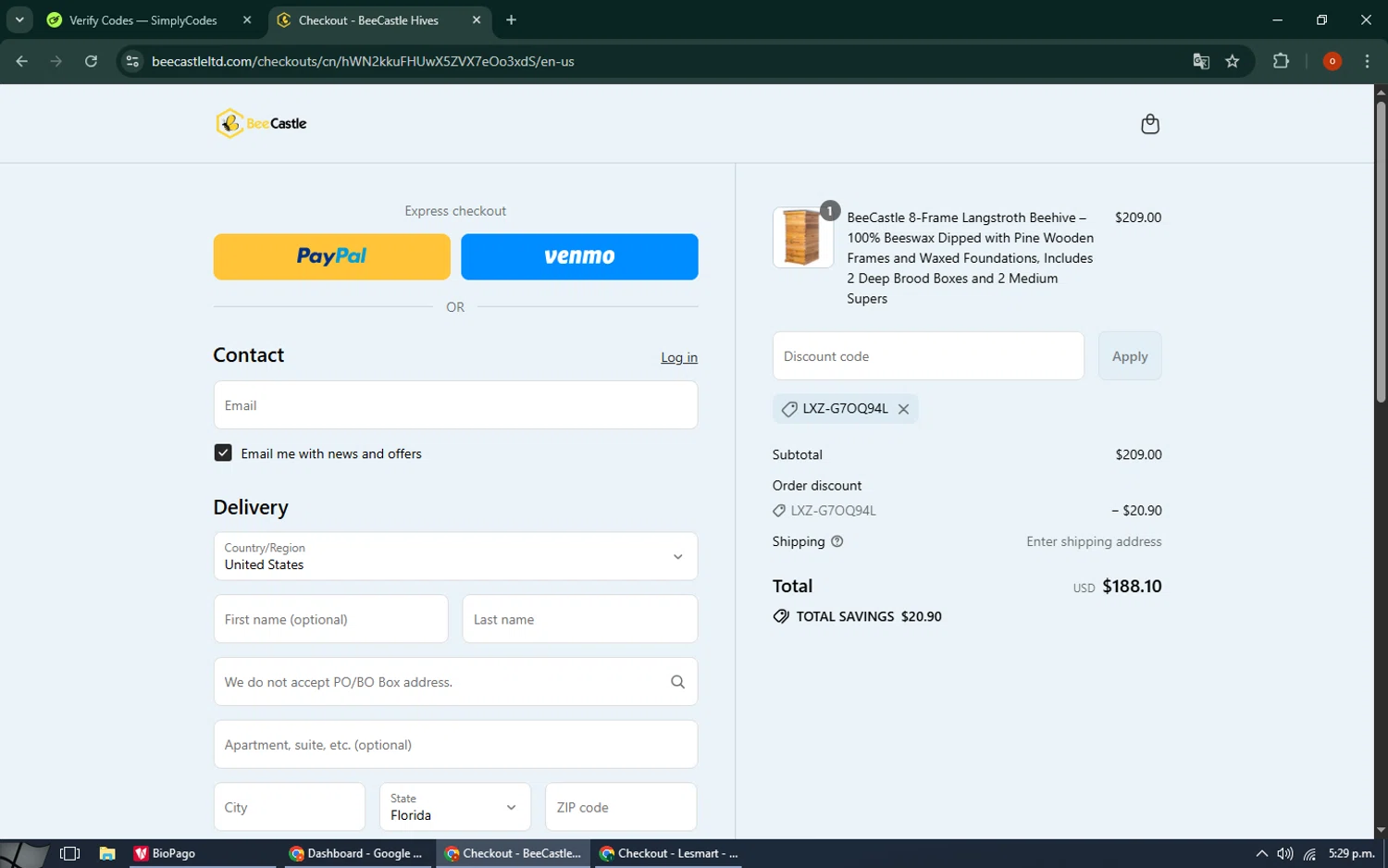The width and height of the screenshot is (1388, 868).
Task: Open the Chrome profile avatar
Action: pyautogui.click(x=1332, y=61)
